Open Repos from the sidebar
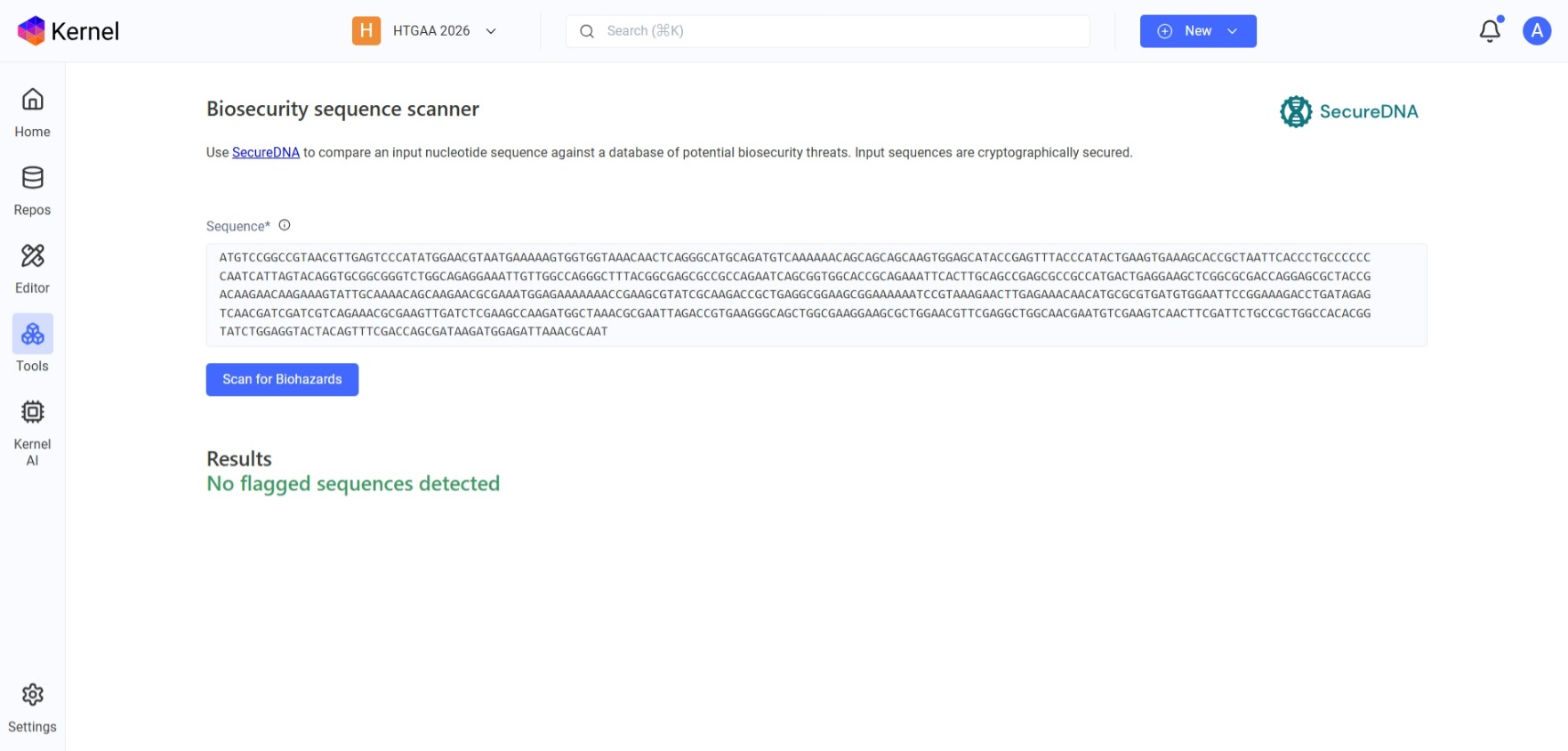This screenshot has width=1568, height=751. coord(32,191)
